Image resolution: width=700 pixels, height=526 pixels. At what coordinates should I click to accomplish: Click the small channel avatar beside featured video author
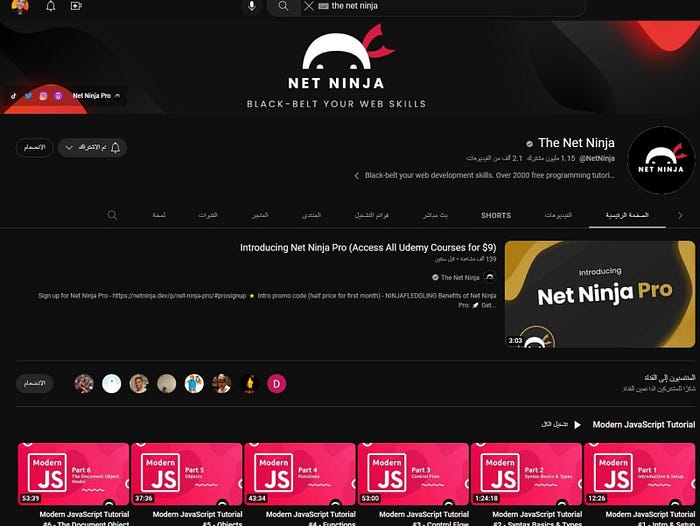[490, 277]
